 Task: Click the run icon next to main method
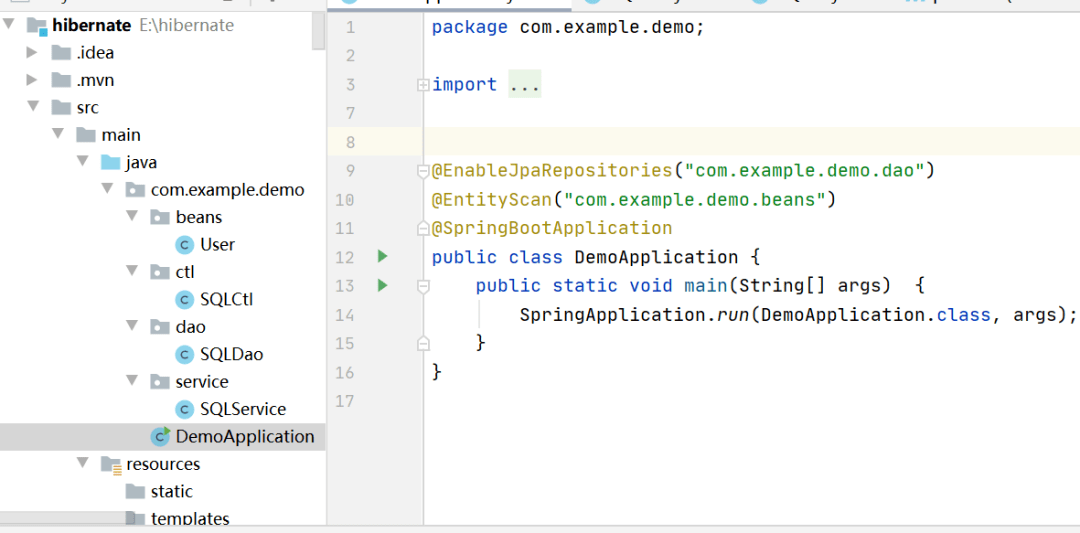(382, 286)
